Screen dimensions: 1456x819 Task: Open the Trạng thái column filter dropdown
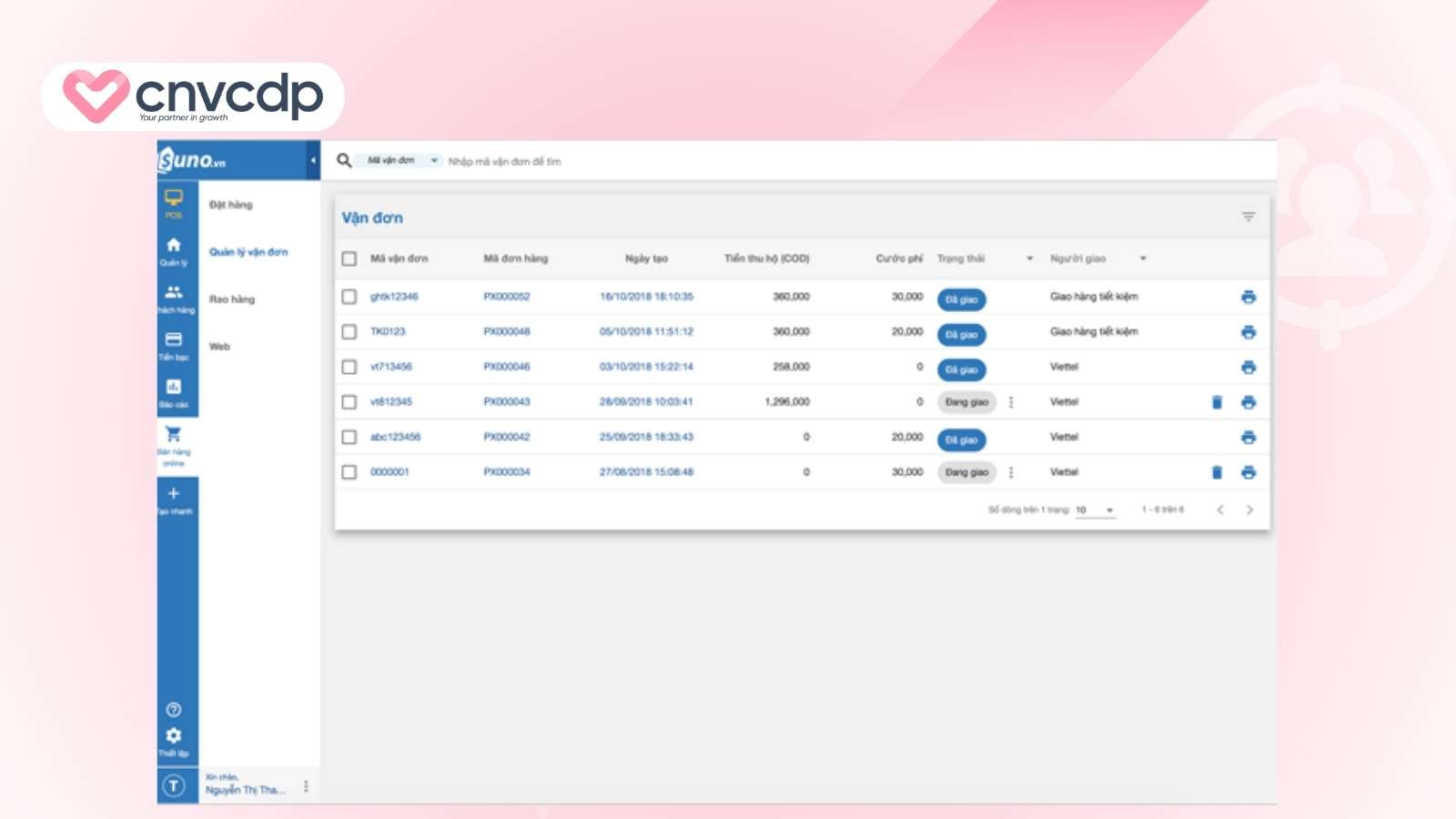click(1029, 258)
